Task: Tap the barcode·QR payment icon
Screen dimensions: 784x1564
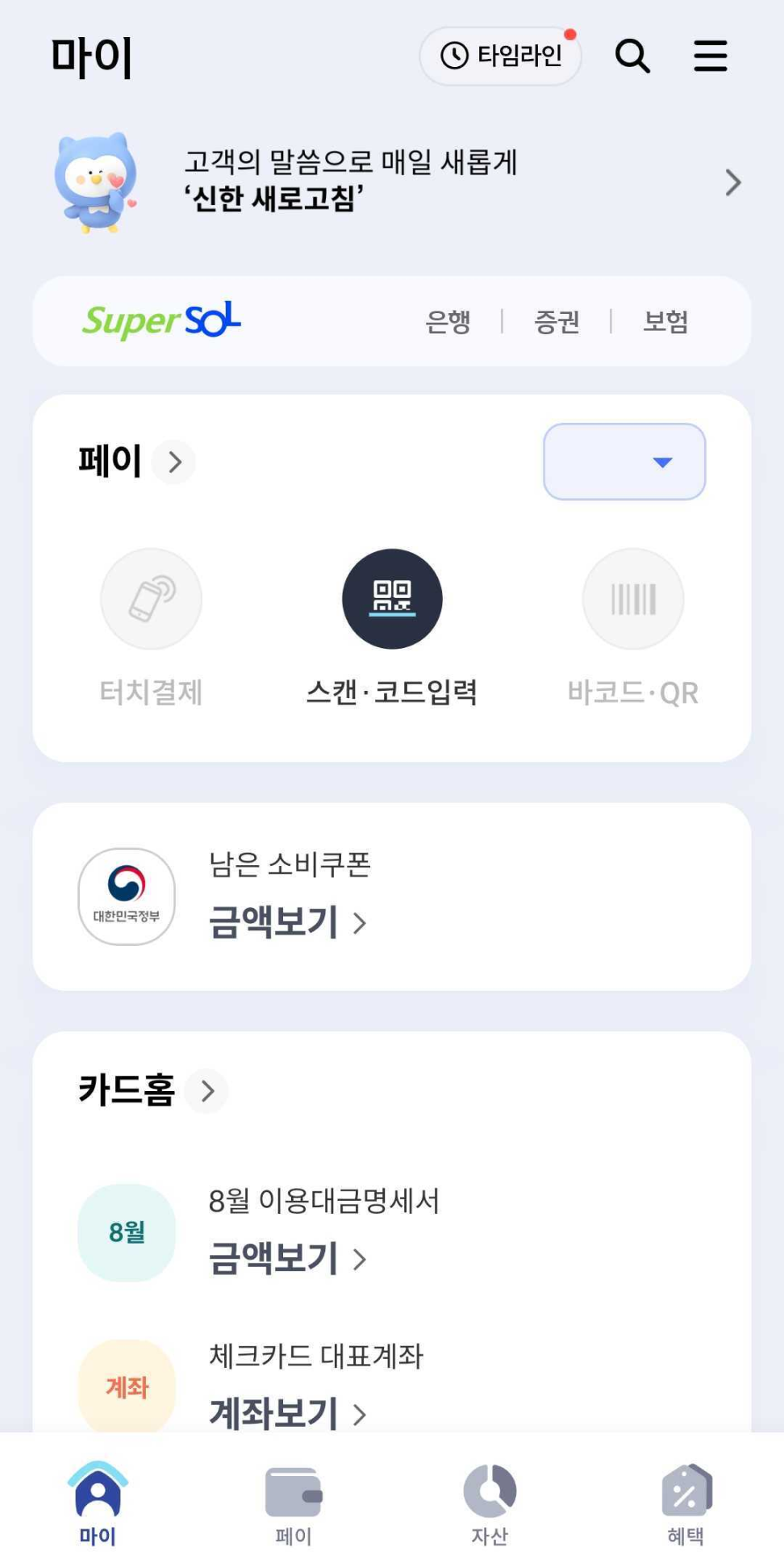Action: [x=633, y=599]
